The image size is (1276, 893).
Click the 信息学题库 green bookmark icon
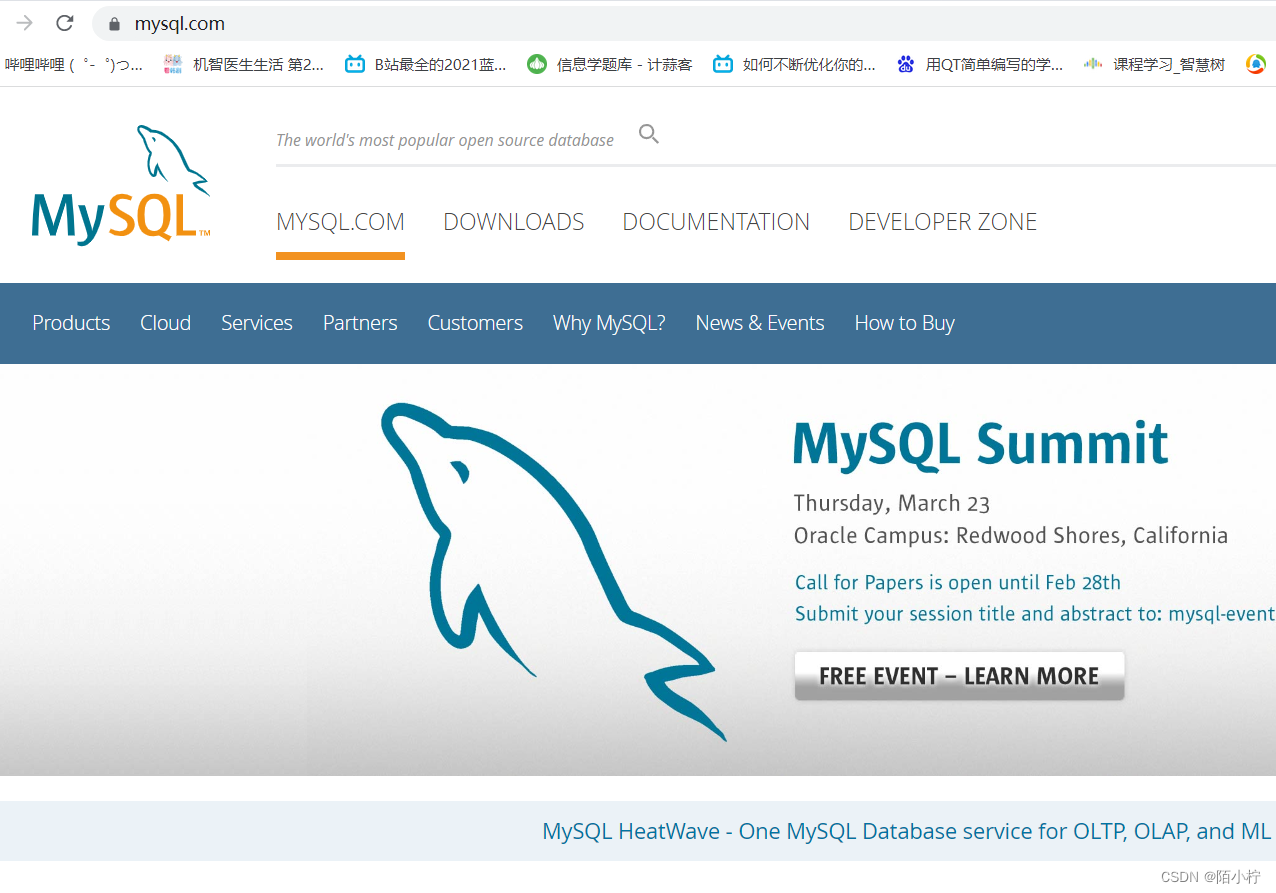tap(537, 64)
